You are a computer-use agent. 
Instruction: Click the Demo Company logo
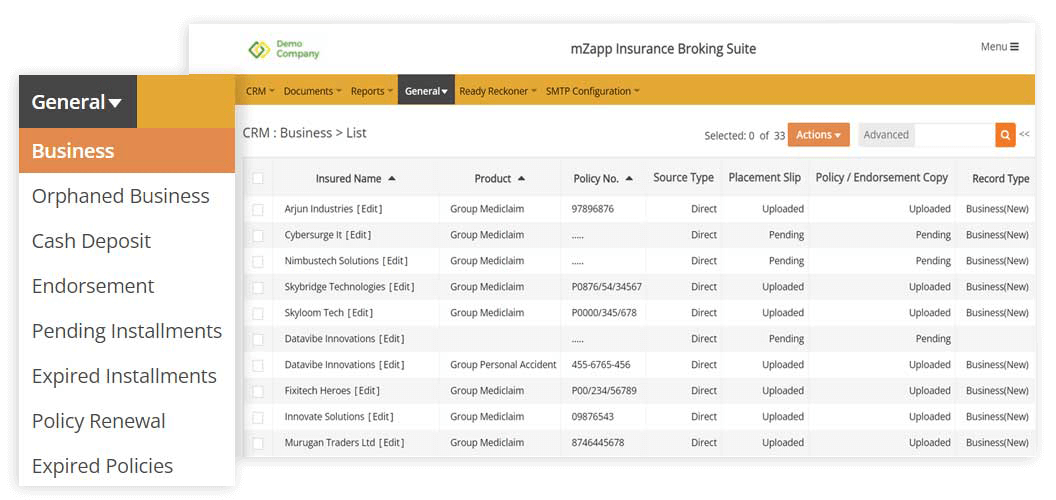click(284, 49)
